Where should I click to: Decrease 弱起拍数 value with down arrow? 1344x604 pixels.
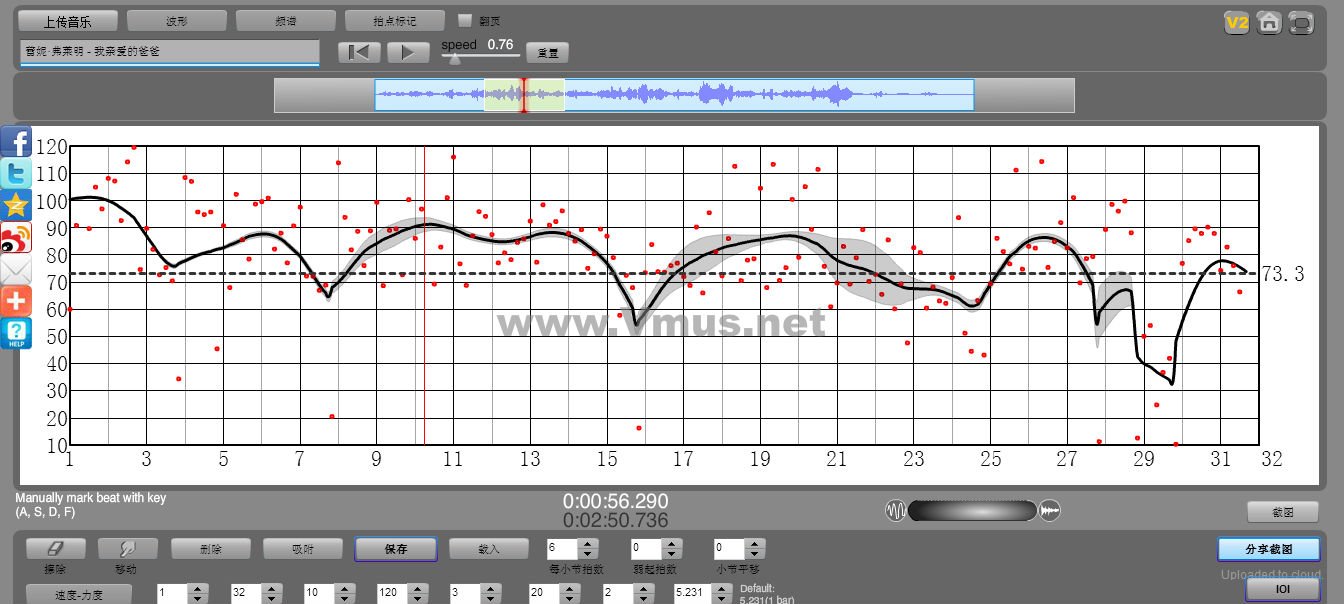click(x=670, y=554)
